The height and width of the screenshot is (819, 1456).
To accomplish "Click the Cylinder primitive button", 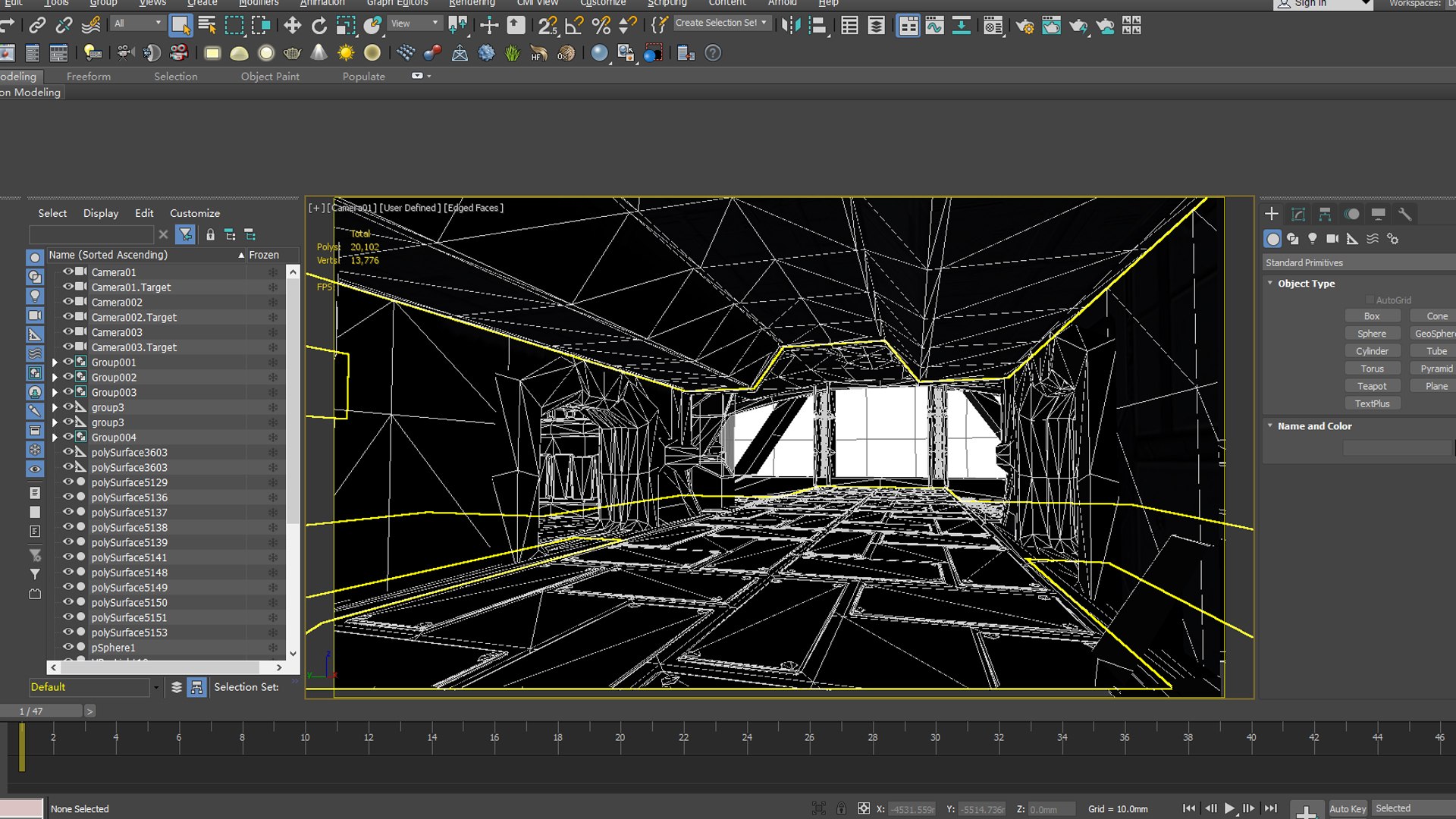I will (x=1372, y=351).
